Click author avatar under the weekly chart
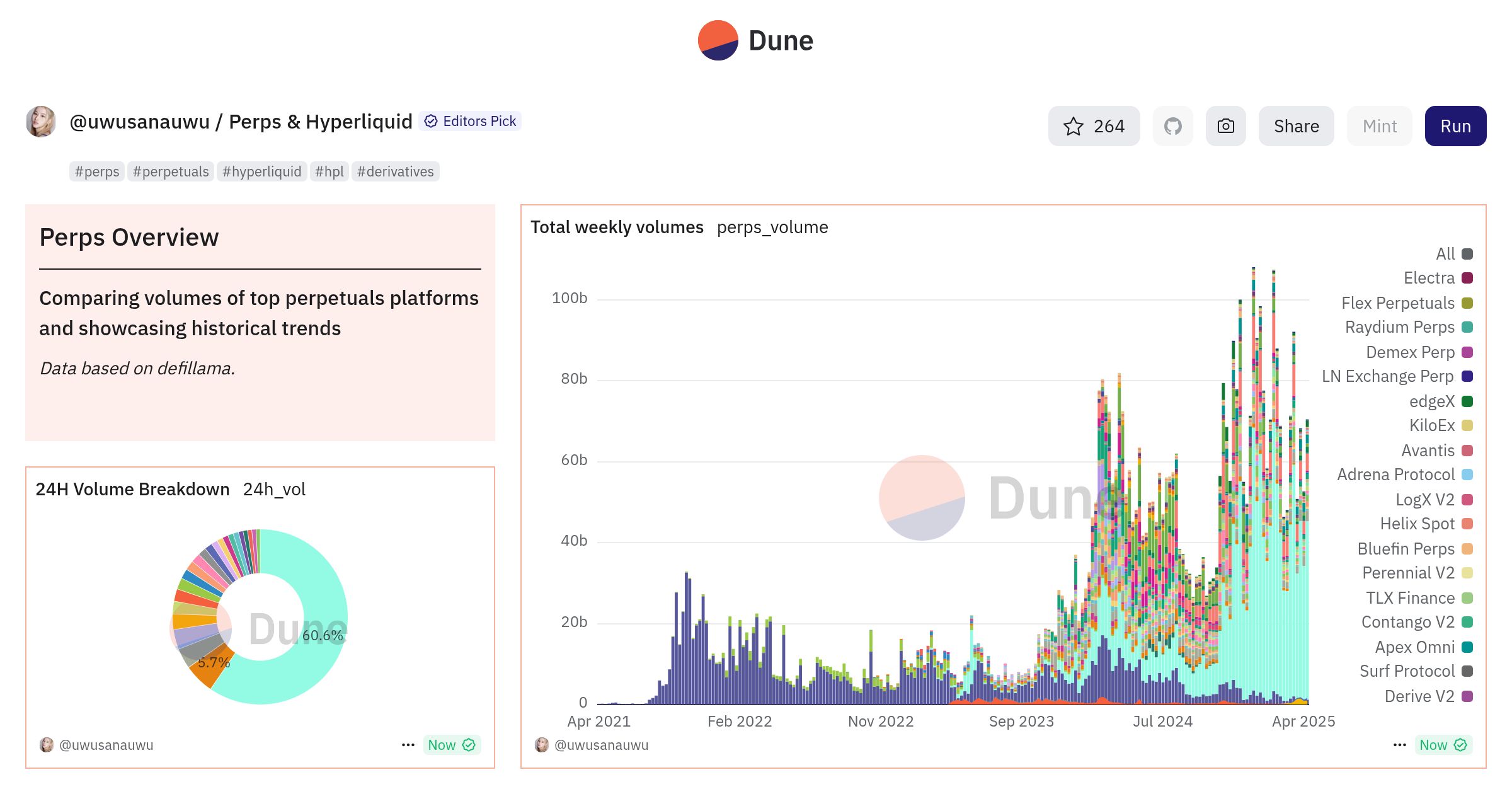Image resolution: width=1512 pixels, height=794 pixels. click(x=542, y=745)
